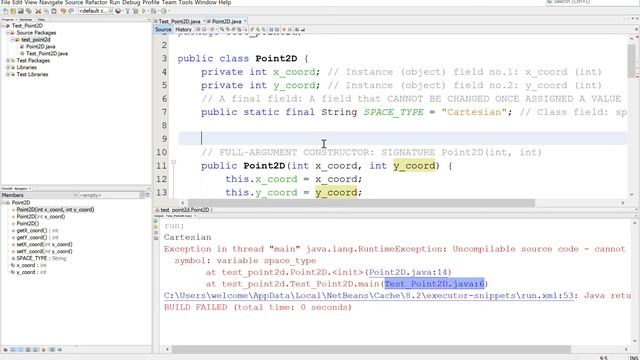
Task: Toggle show static members filter in Navigator
Action: click(x=20, y=350)
